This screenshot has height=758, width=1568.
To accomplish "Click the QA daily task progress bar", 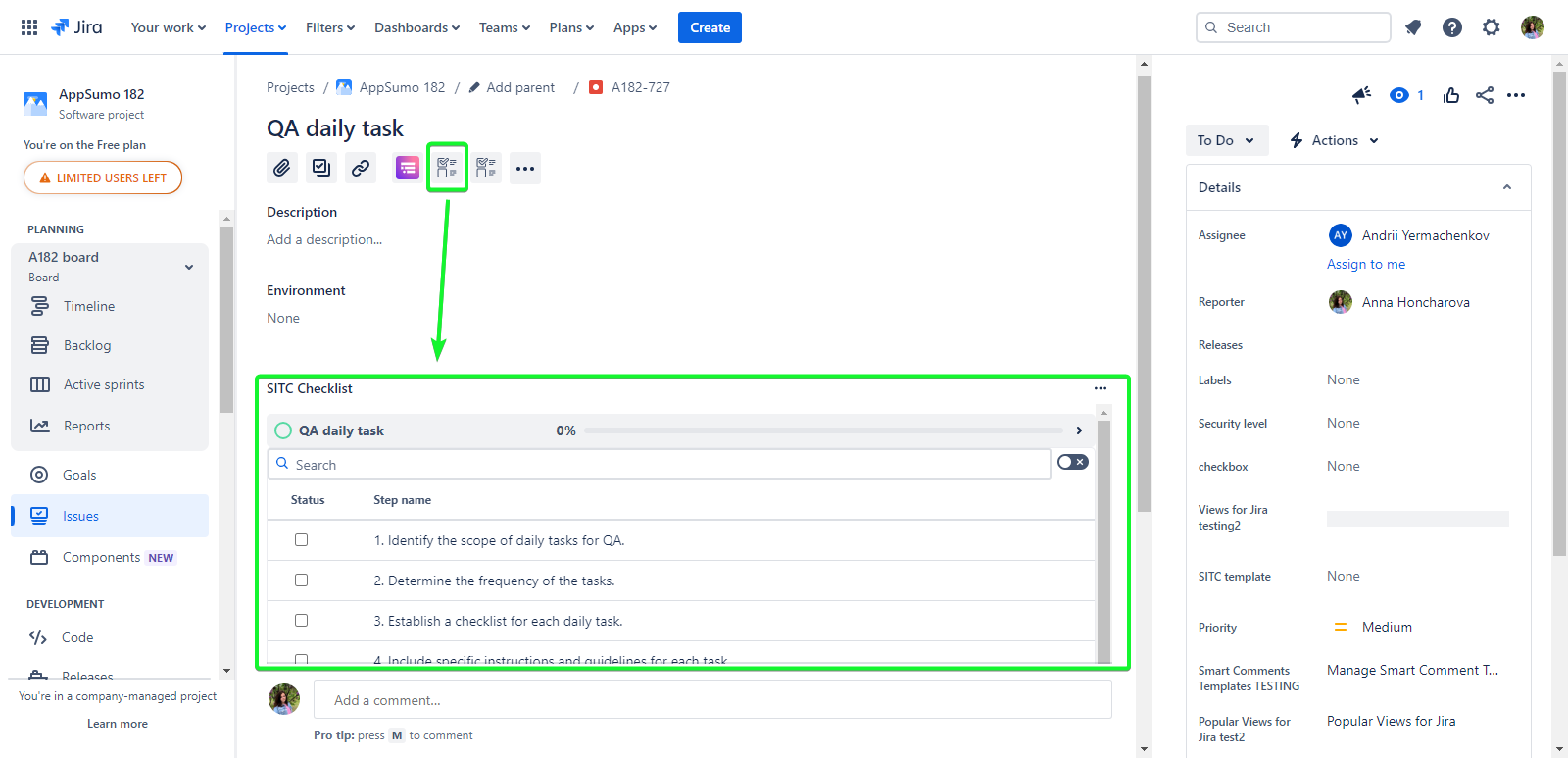I will (x=823, y=430).
